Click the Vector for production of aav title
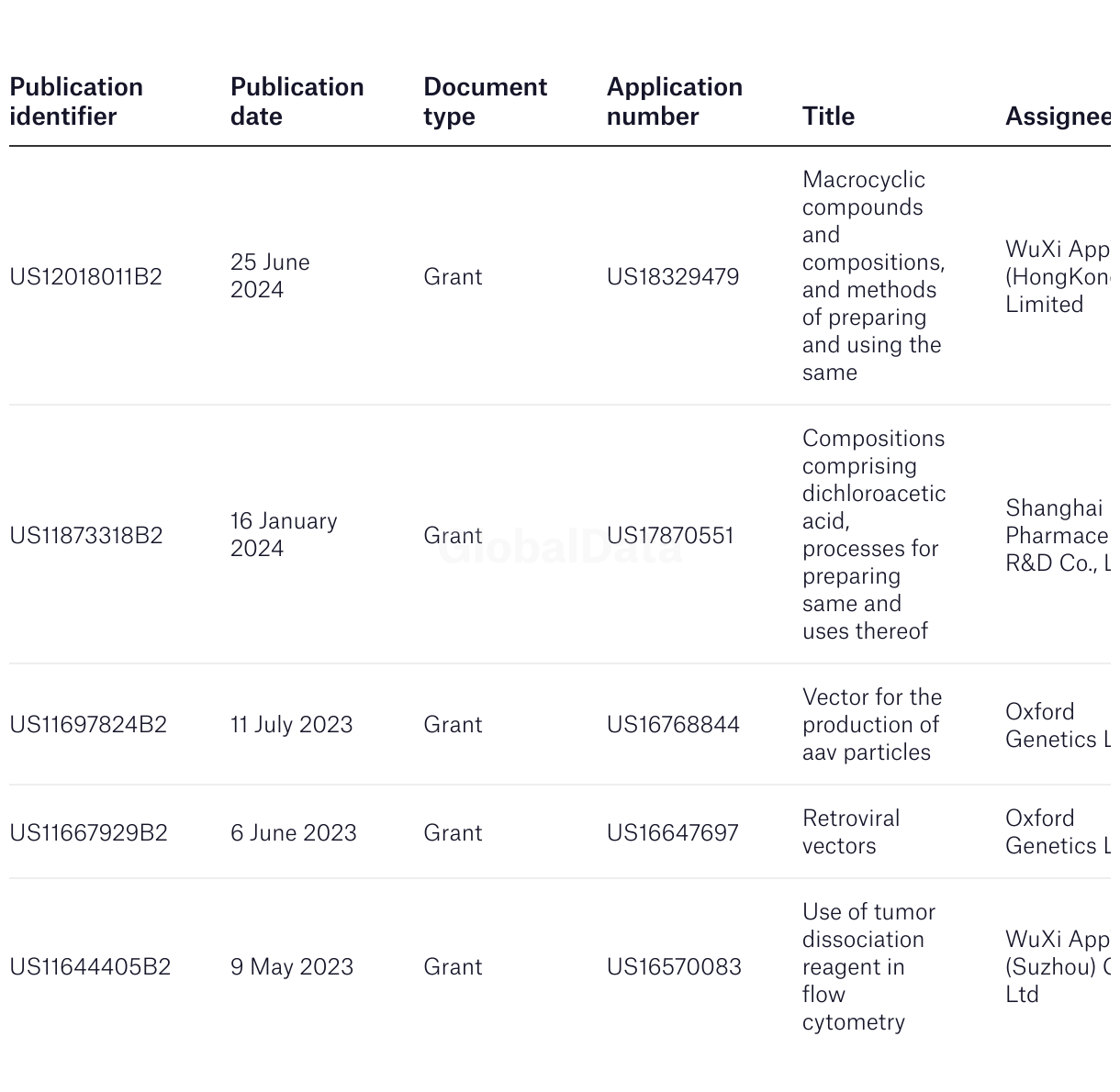This screenshot has height=1092, width=1120. [x=872, y=725]
